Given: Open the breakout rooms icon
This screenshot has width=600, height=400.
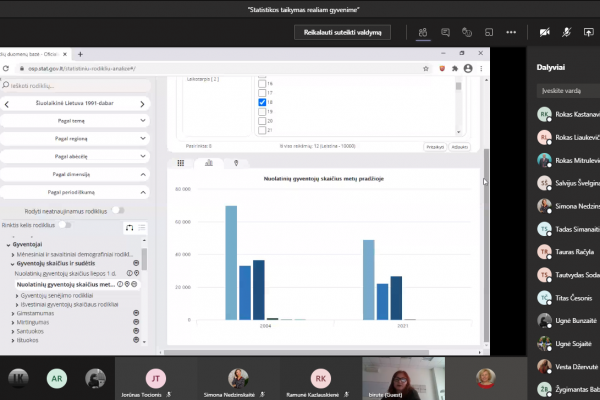Looking at the screenshot, I should pos(489,33).
